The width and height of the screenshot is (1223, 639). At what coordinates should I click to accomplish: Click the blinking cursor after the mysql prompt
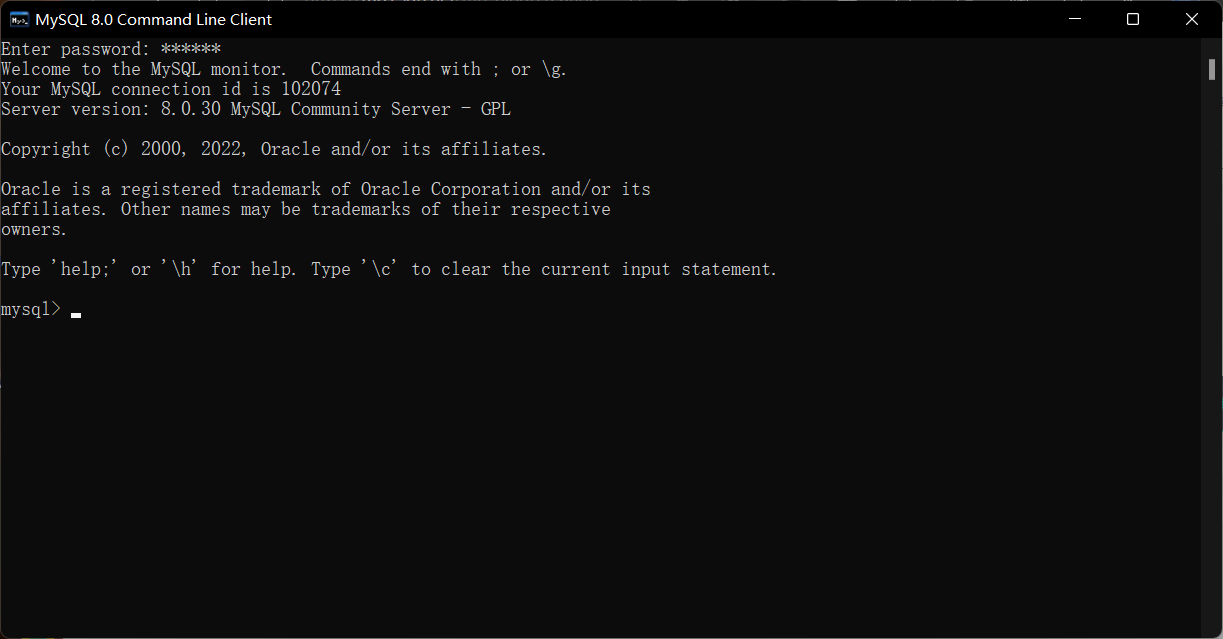point(76,313)
